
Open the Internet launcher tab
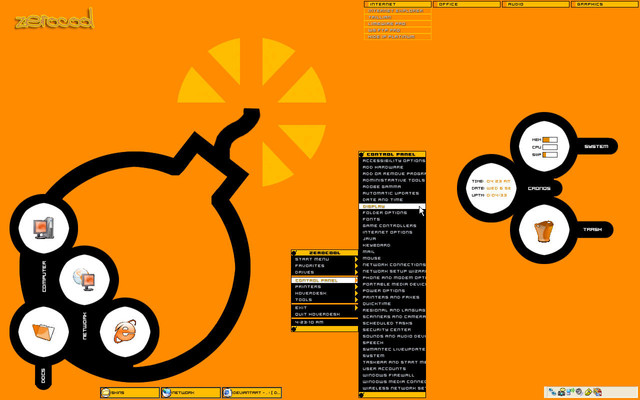pos(398,4)
